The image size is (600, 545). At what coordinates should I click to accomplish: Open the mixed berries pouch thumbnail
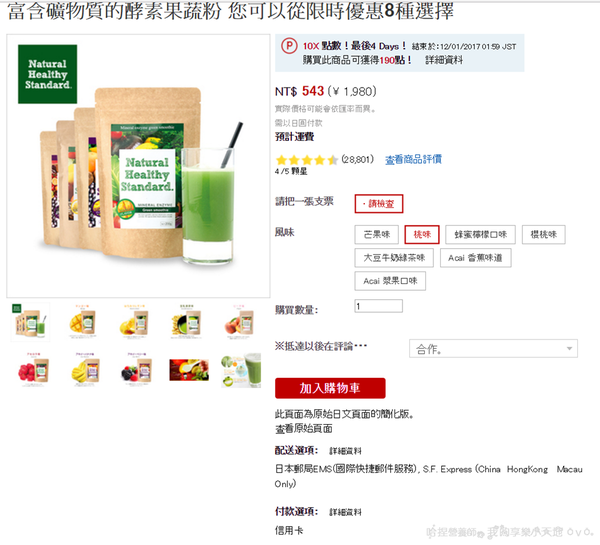click(136, 370)
